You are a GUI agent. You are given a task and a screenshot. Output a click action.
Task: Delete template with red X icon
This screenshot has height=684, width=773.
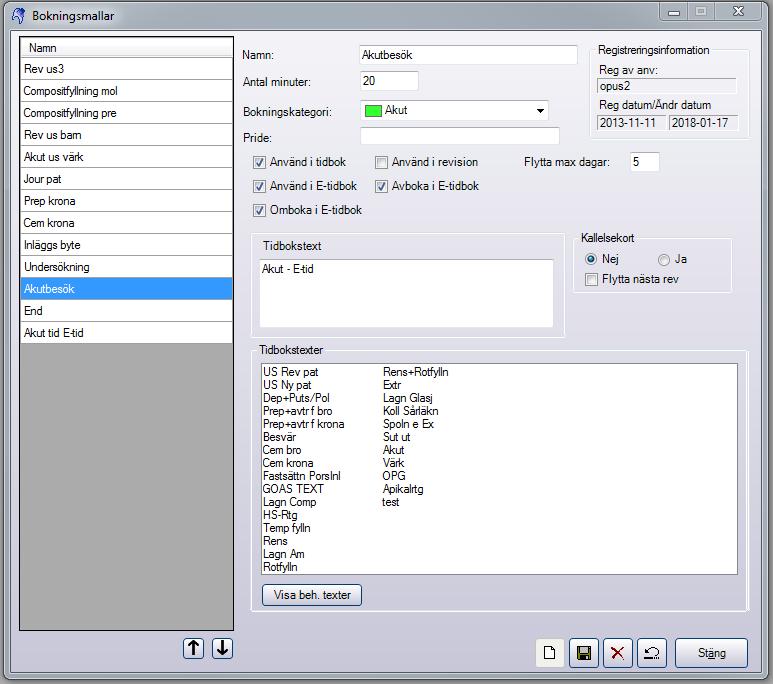coord(617,653)
